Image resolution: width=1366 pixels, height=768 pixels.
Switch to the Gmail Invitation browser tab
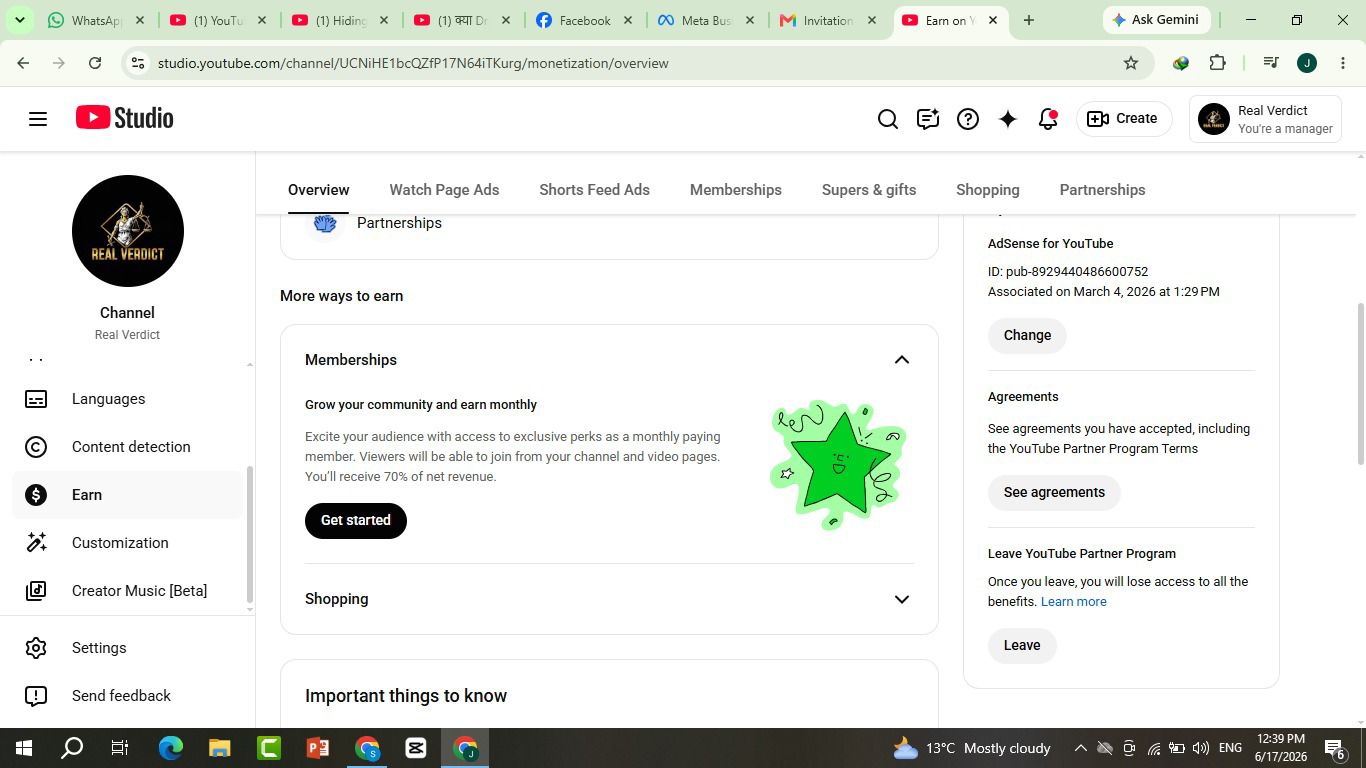[829, 20]
